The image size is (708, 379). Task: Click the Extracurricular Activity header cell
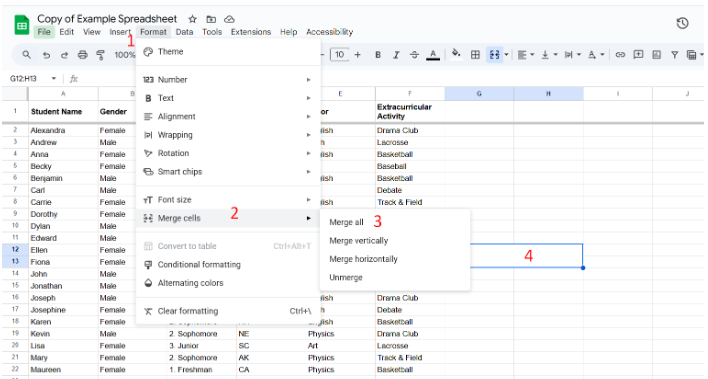coord(410,112)
